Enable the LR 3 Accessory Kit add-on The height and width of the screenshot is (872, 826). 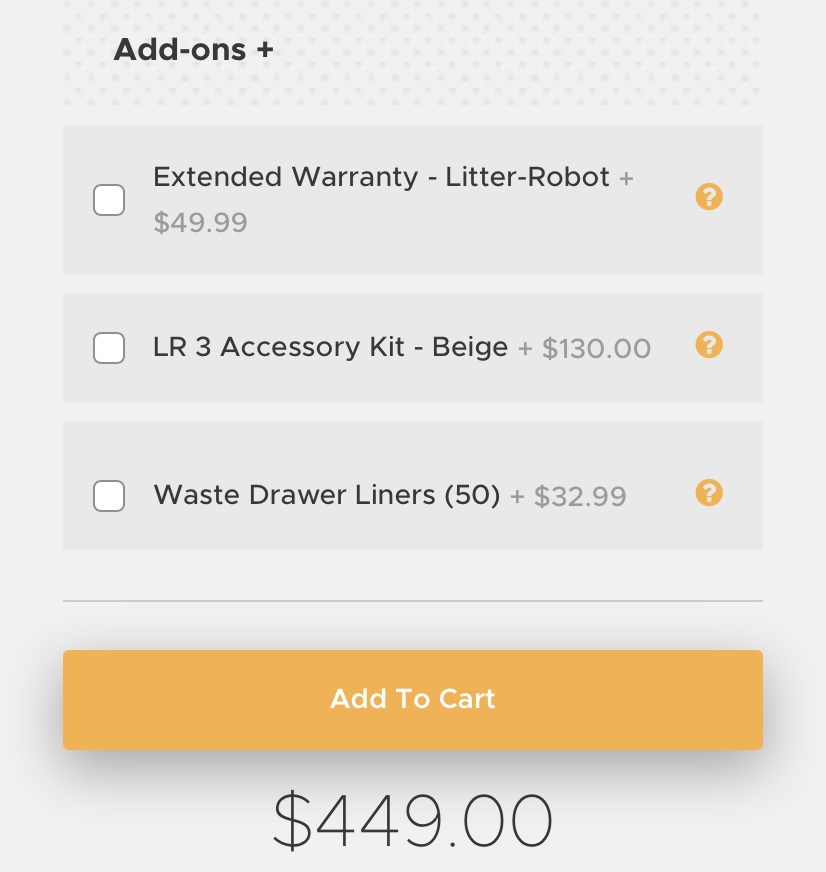tap(109, 348)
